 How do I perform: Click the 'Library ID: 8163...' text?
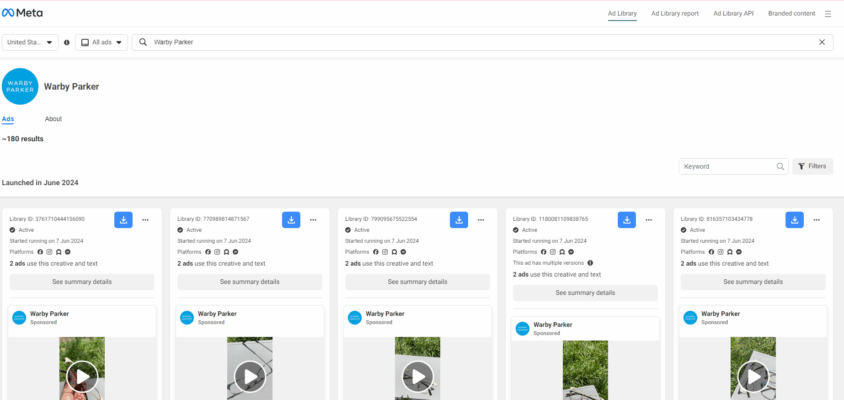pyautogui.click(x=716, y=219)
